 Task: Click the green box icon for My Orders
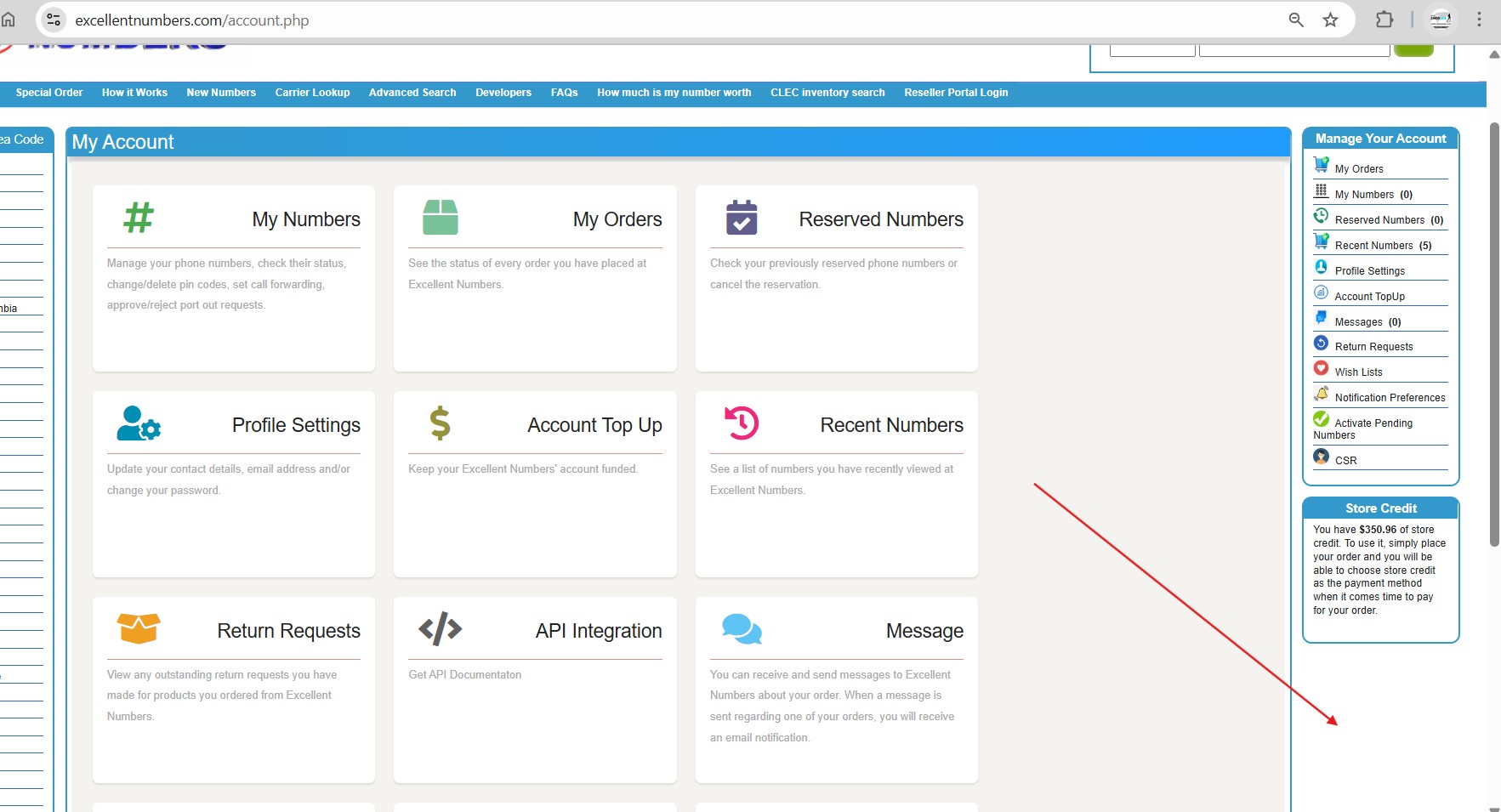pyautogui.click(x=441, y=218)
